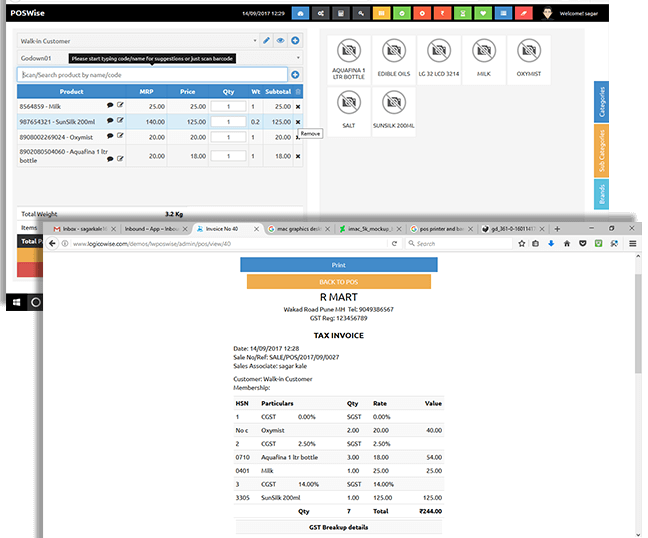The height and width of the screenshot is (538, 648).
Task: Click the orange rupee icon in header
Action: click(x=442, y=13)
